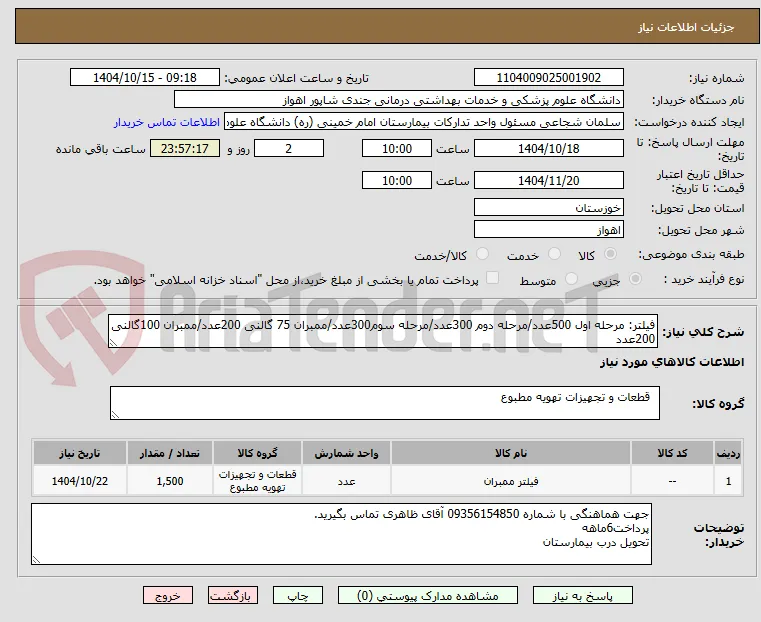The width and height of the screenshot is (761, 622).
Task: Click the 'چاپ' print button
Action: (x=298, y=595)
